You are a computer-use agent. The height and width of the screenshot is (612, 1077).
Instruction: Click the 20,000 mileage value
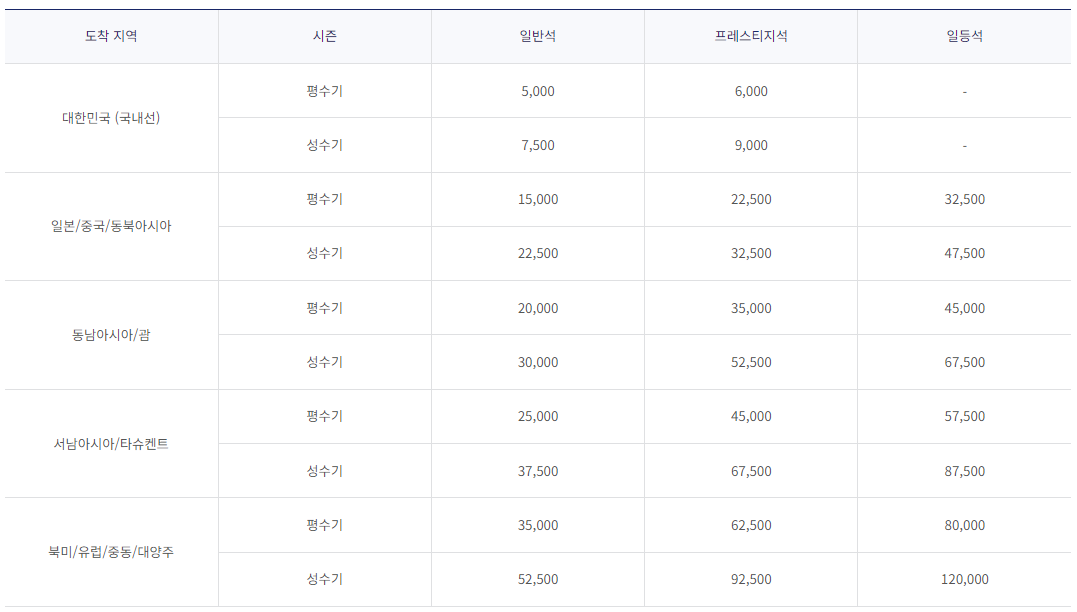pyautogui.click(x=538, y=308)
